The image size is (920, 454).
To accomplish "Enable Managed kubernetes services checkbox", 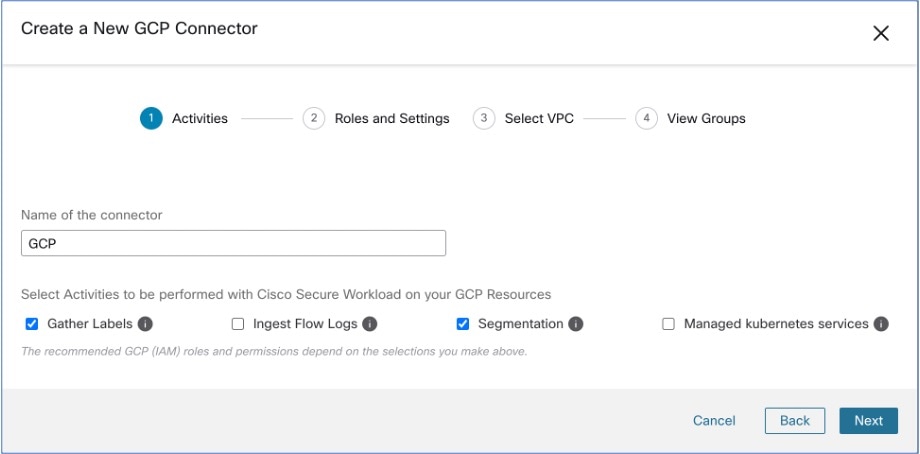I will 668,324.
